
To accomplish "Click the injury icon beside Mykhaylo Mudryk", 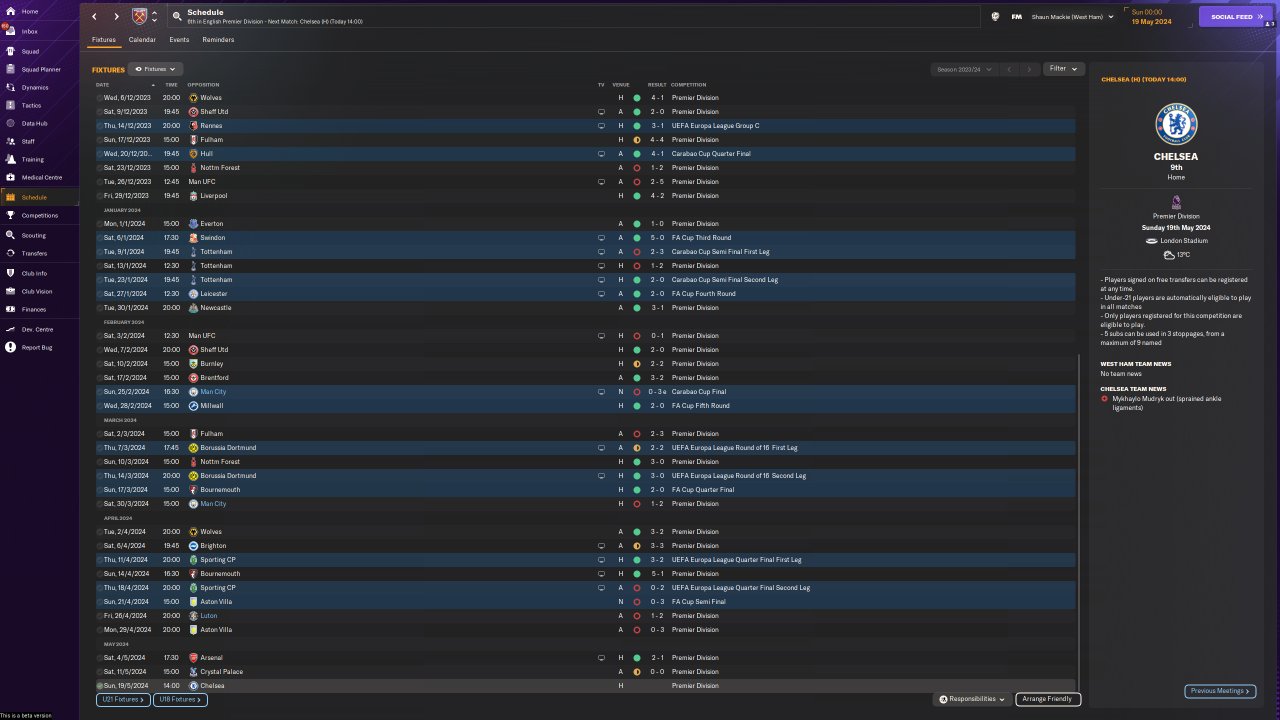I will pos(1104,398).
